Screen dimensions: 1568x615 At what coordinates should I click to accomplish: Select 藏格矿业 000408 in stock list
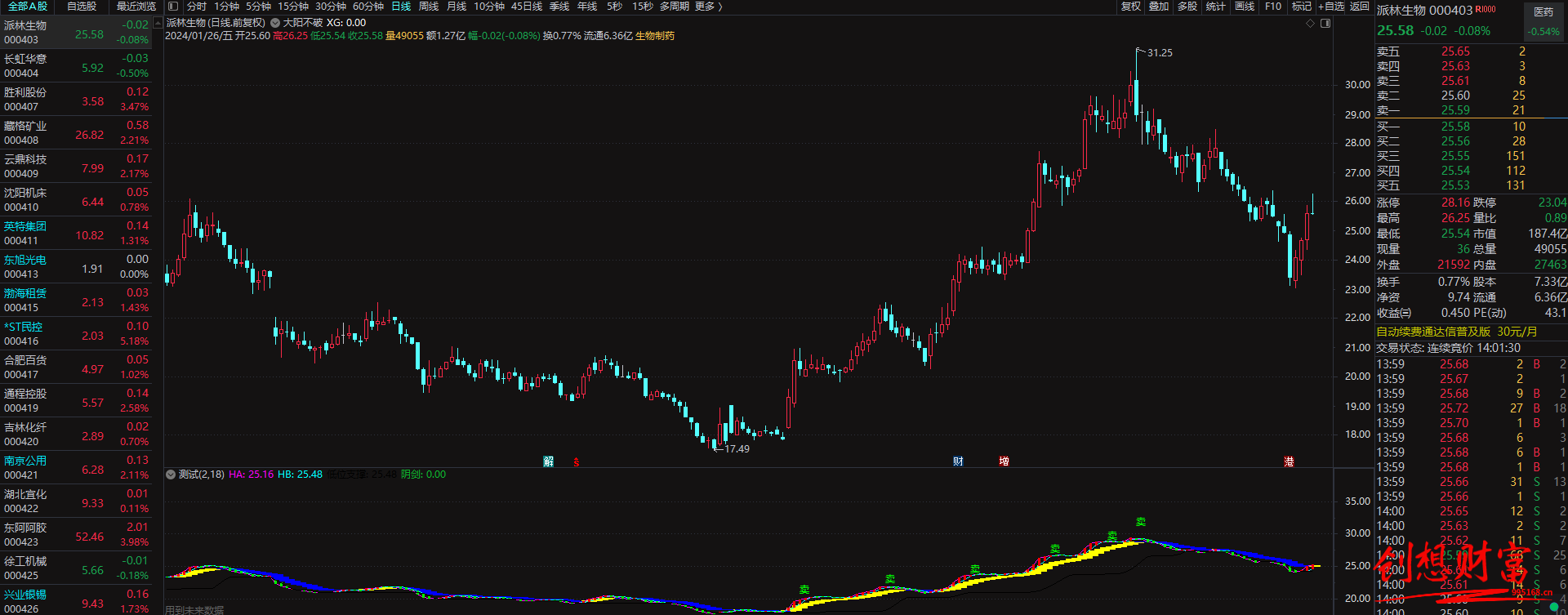(76, 132)
